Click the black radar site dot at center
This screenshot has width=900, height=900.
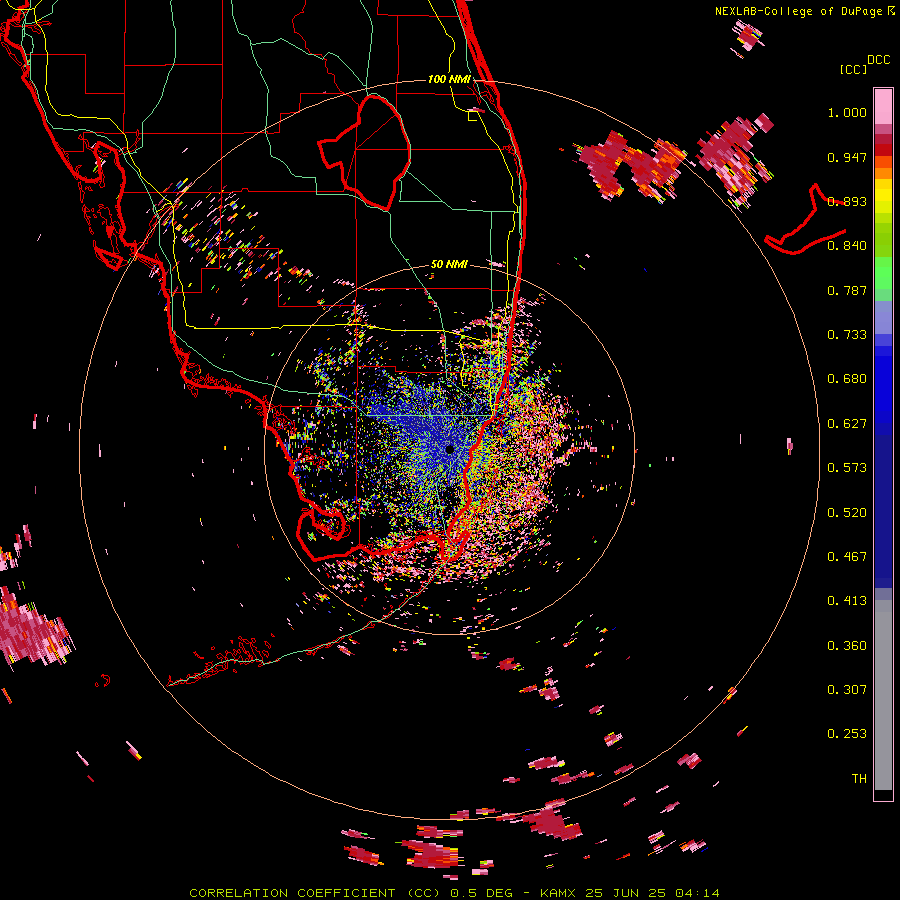tap(449, 449)
